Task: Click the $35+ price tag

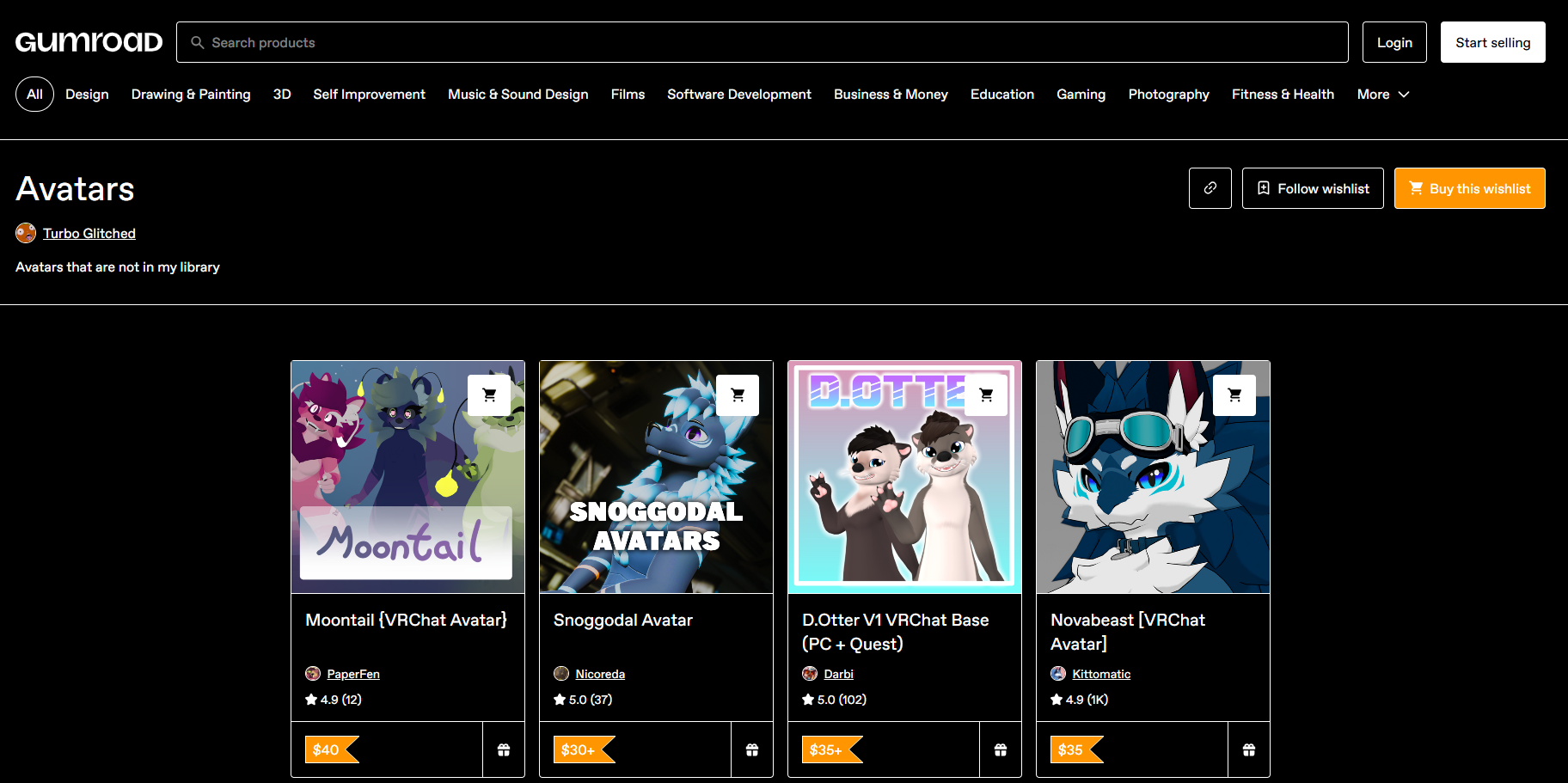Action: pyautogui.click(x=831, y=749)
